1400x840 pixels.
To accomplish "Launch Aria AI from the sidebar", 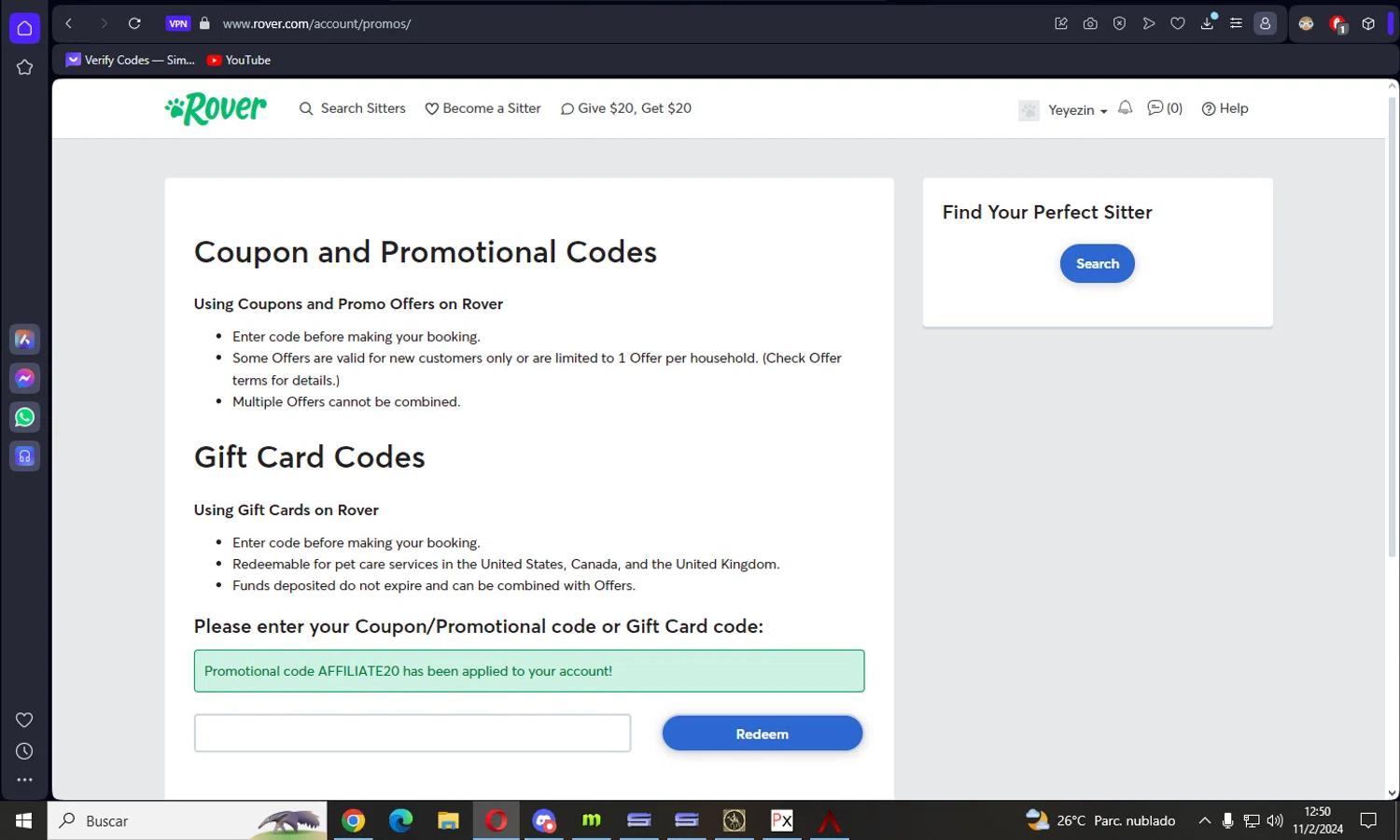I will [x=25, y=340].
